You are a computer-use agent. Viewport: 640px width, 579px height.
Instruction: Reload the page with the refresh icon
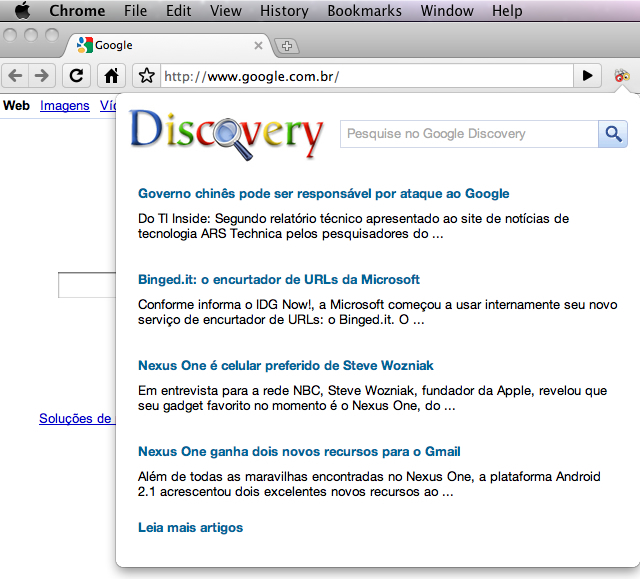(76, 76)
